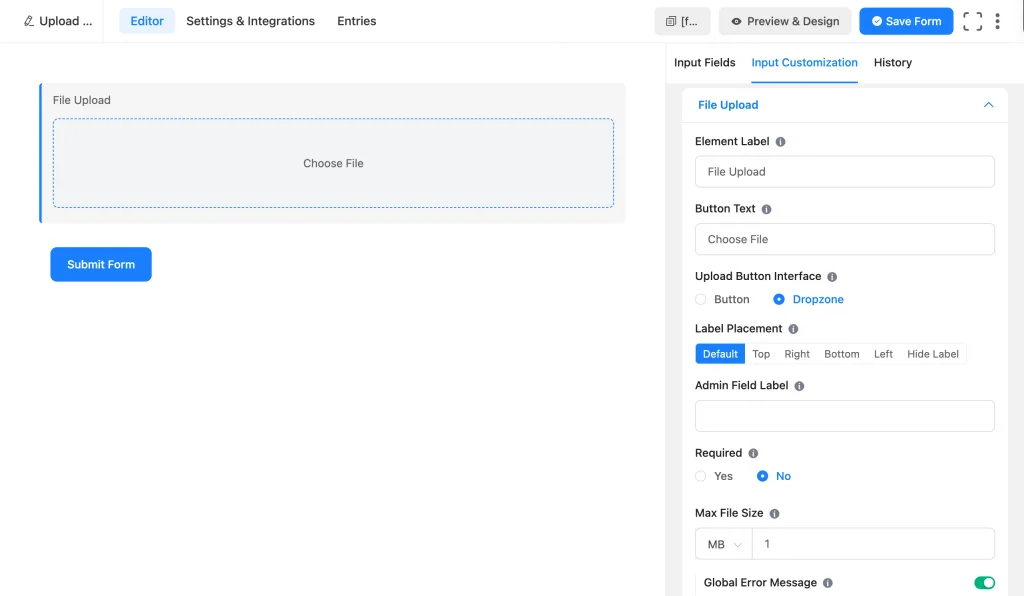Image resolution: width=1024 pixels, height=596 pixels.
Task: Click info icon next to Required
Action: (753, 453)
